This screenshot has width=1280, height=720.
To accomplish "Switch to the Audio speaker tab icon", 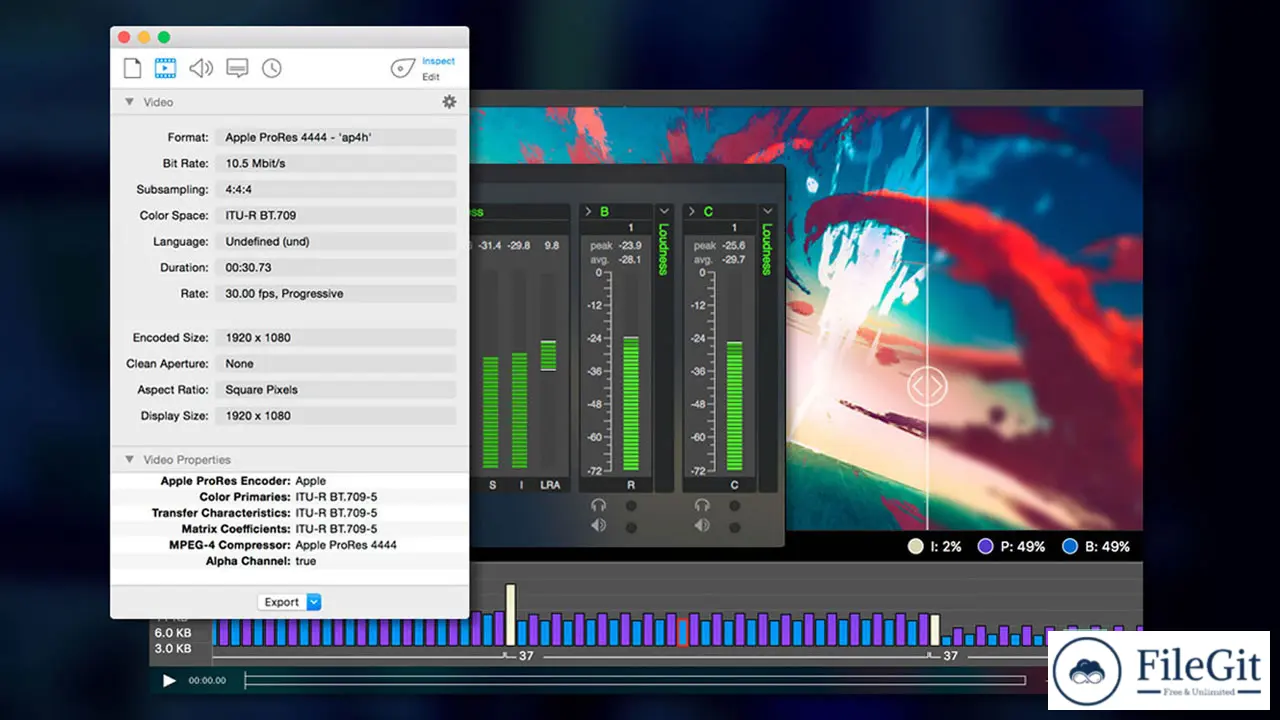I will (201, 68).
